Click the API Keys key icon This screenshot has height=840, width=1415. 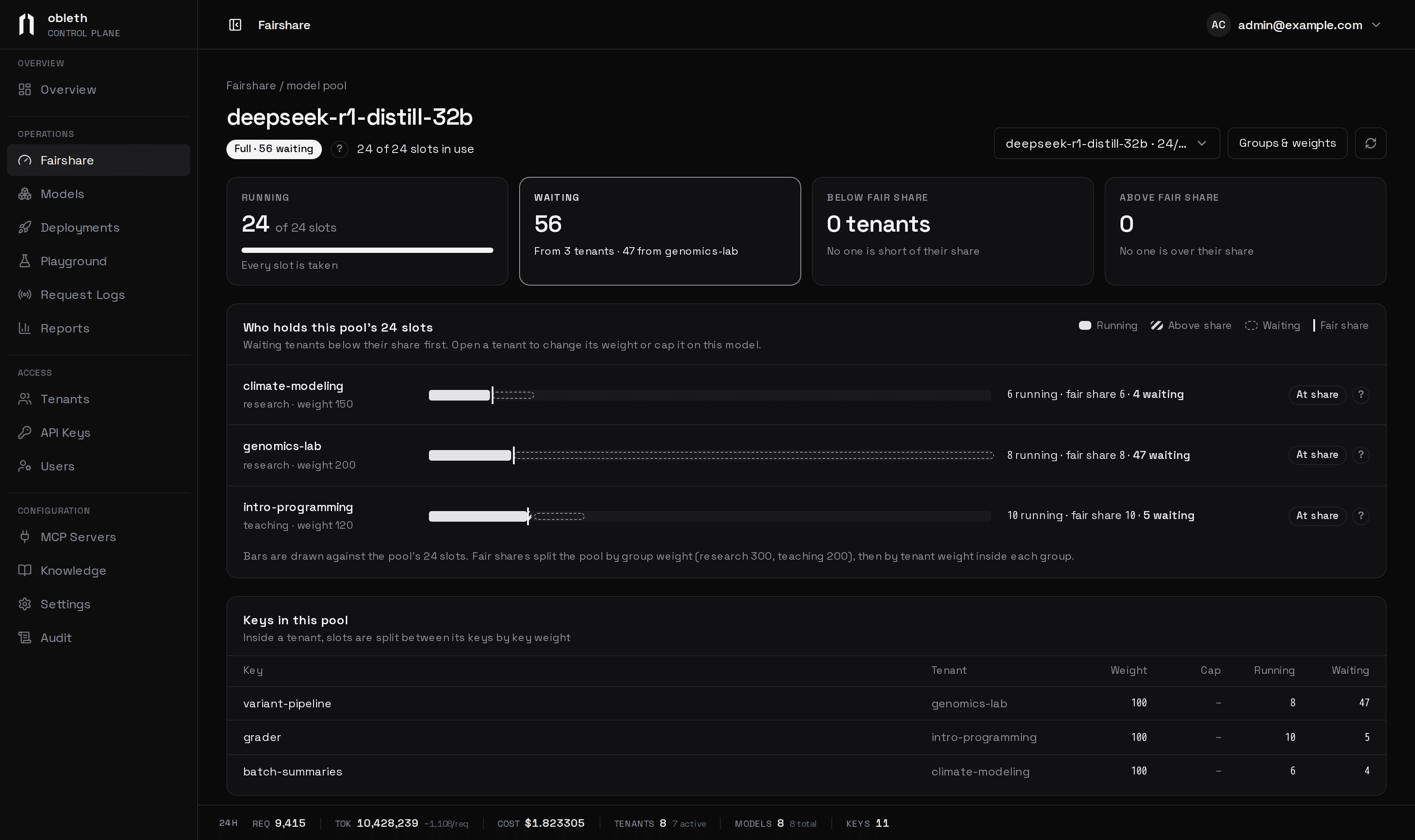24,432
